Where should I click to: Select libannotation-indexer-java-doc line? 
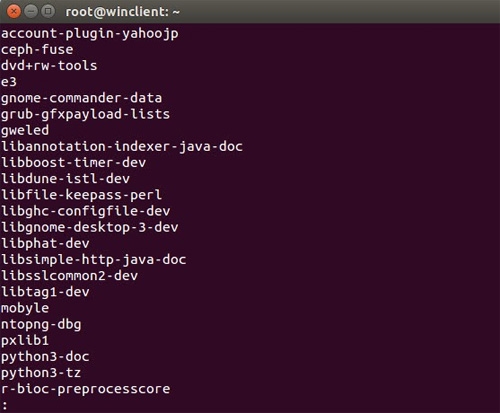122,147
